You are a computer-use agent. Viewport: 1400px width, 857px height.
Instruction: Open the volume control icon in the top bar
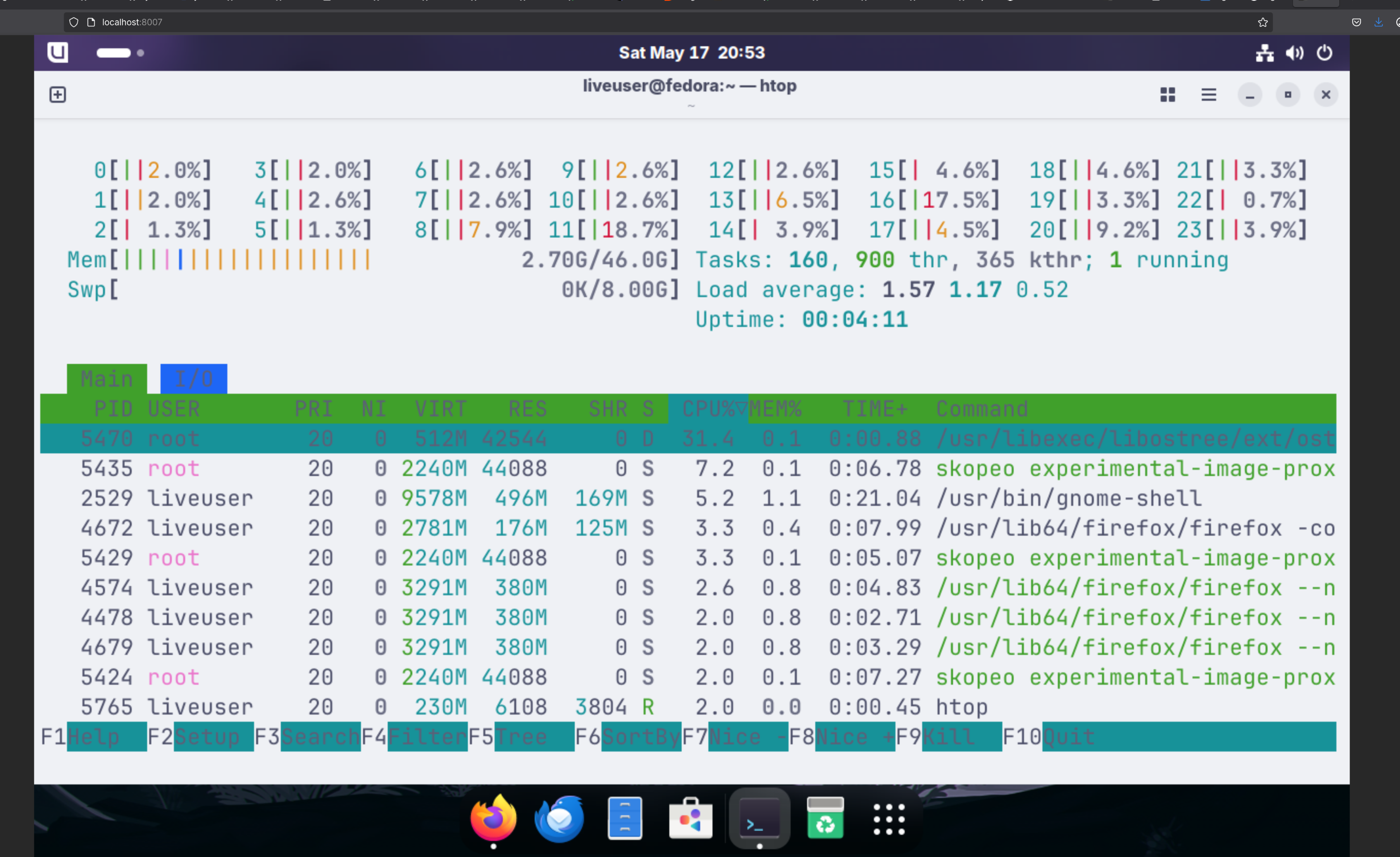1295,53
